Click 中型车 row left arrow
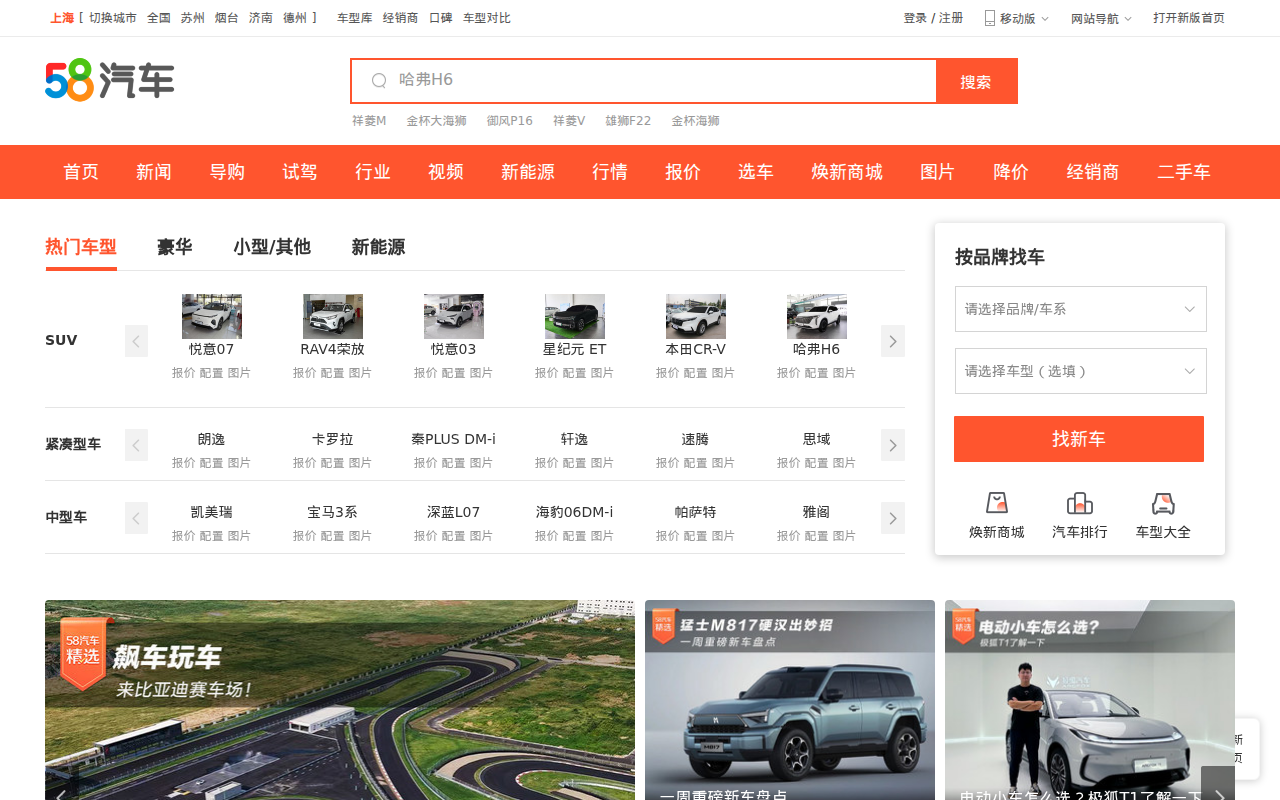This screenshot has height=800, width=1280. coord(136,518)
